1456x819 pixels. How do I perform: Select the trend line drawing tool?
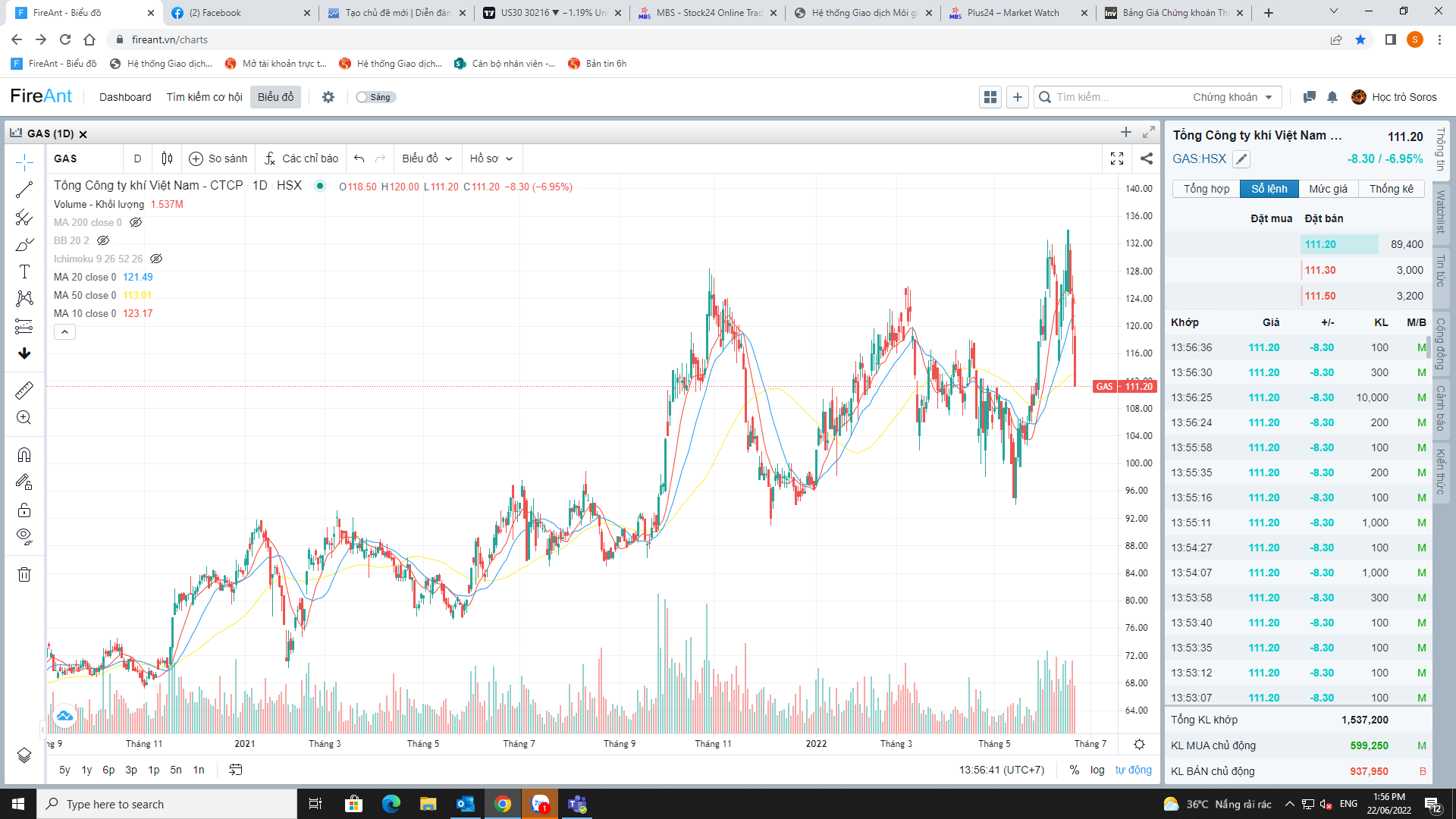click(24, 190)
